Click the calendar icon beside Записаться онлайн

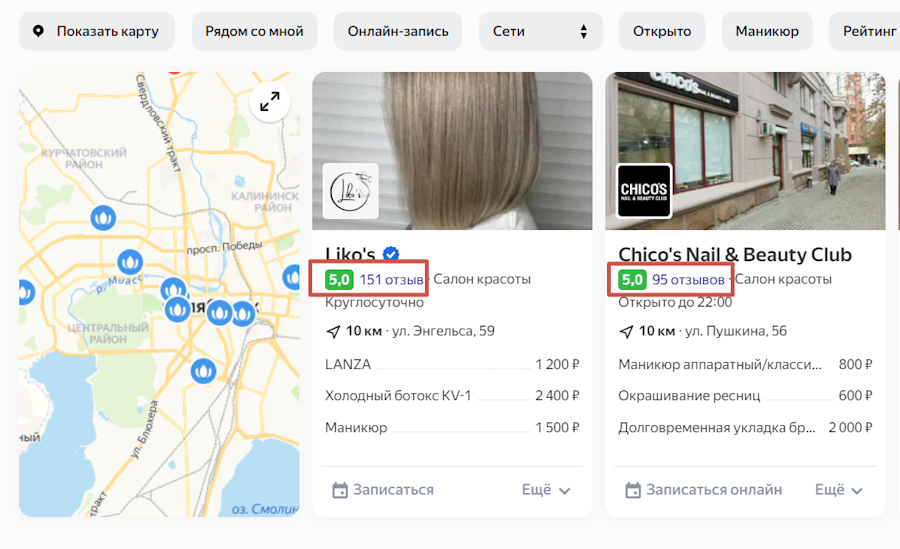(633, 490)
